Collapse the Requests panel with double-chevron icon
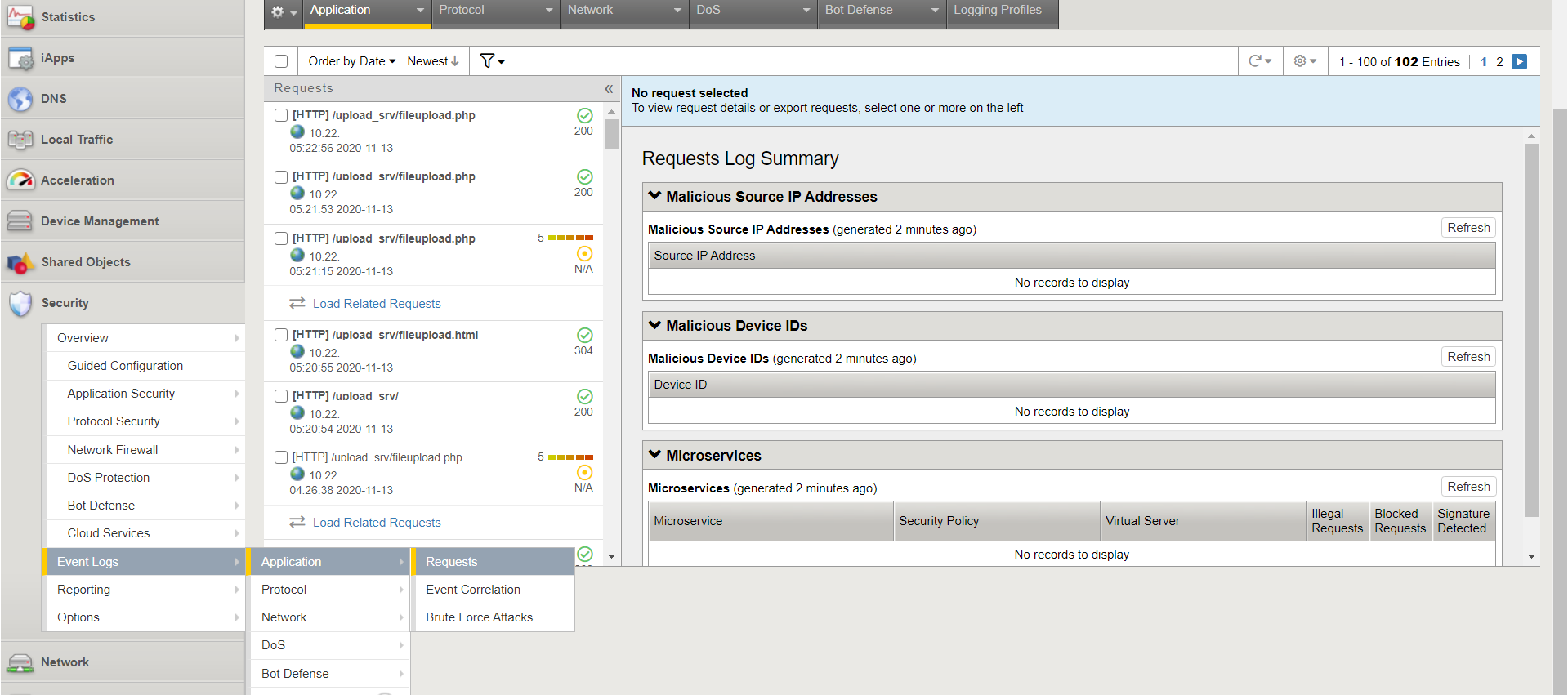1568x695 pixels. (x=609, y=88)
